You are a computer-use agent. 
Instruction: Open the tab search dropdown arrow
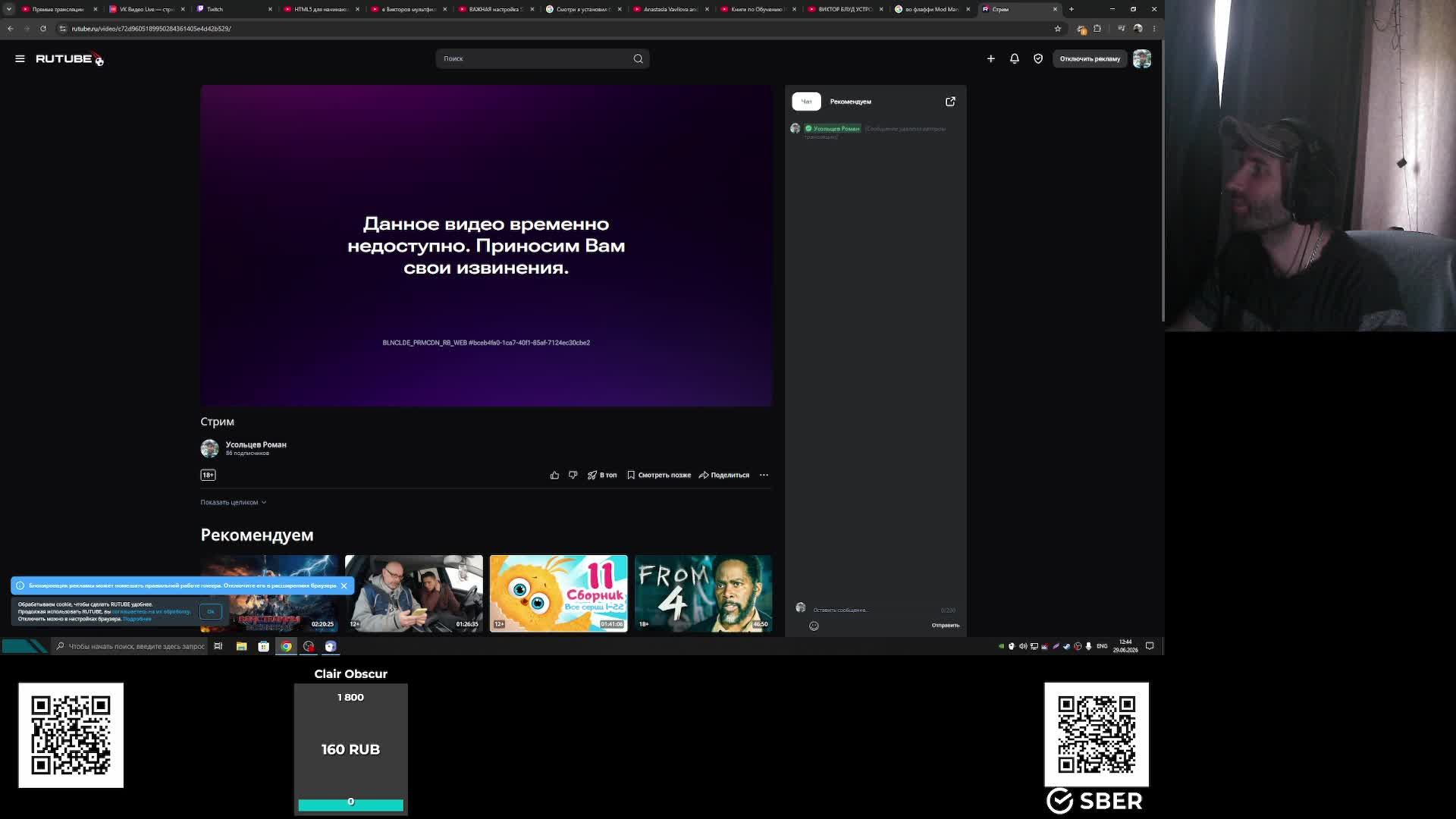(8, 9)
